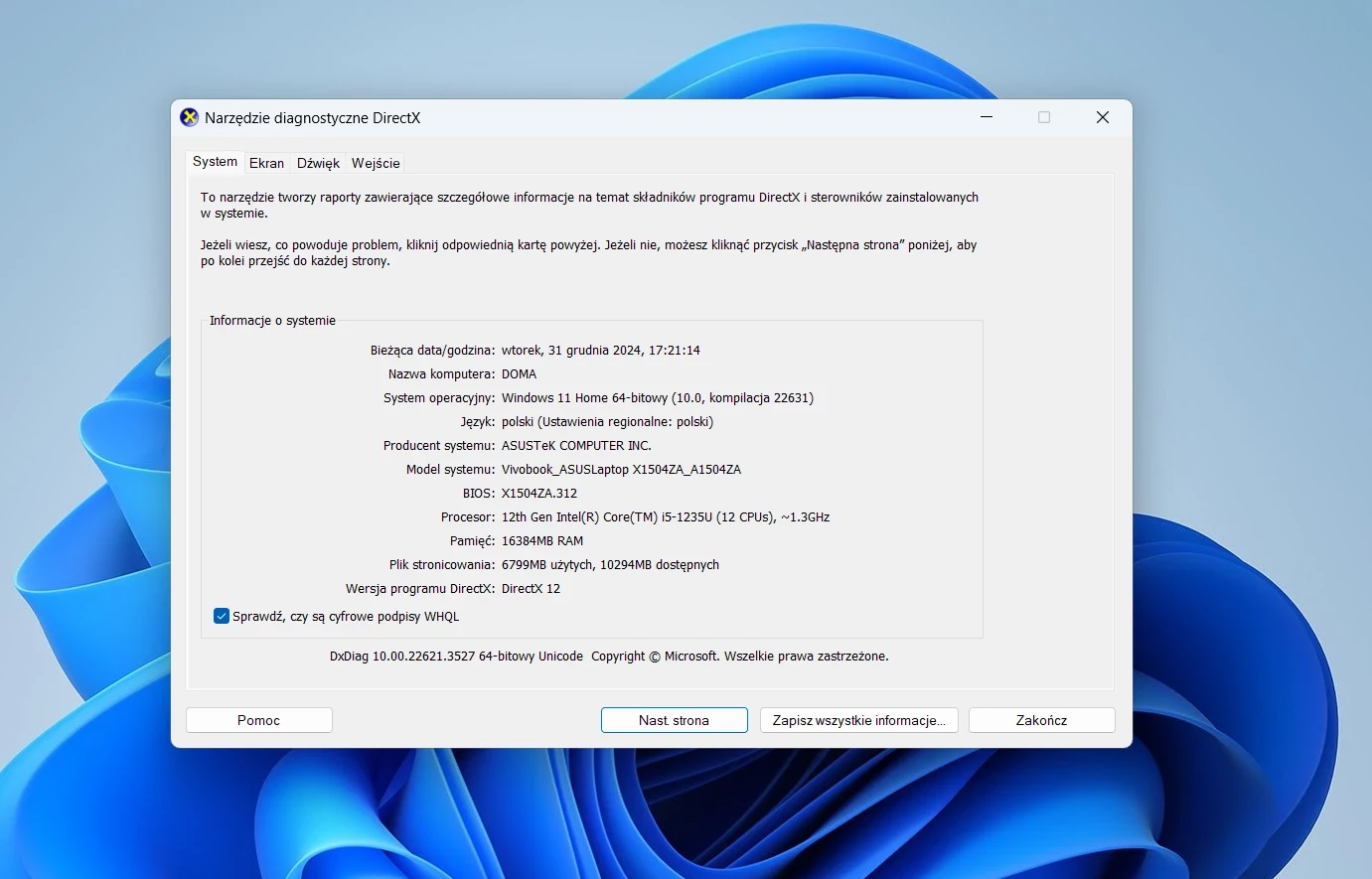Close the DirectX diagnostic window
The image size is (1372, 879).
[1103, 117]
